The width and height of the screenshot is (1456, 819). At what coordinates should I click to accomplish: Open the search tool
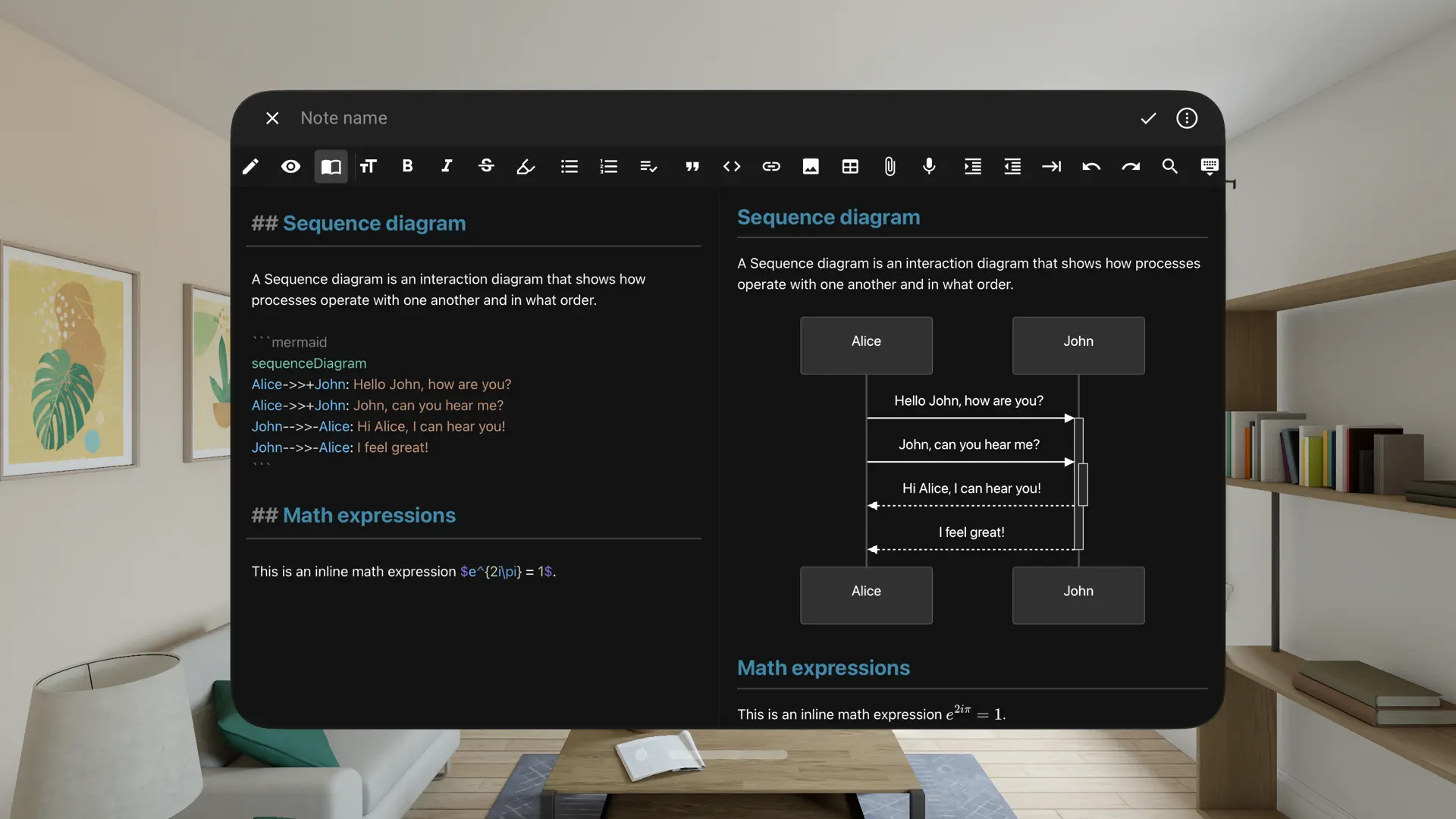1169,166
